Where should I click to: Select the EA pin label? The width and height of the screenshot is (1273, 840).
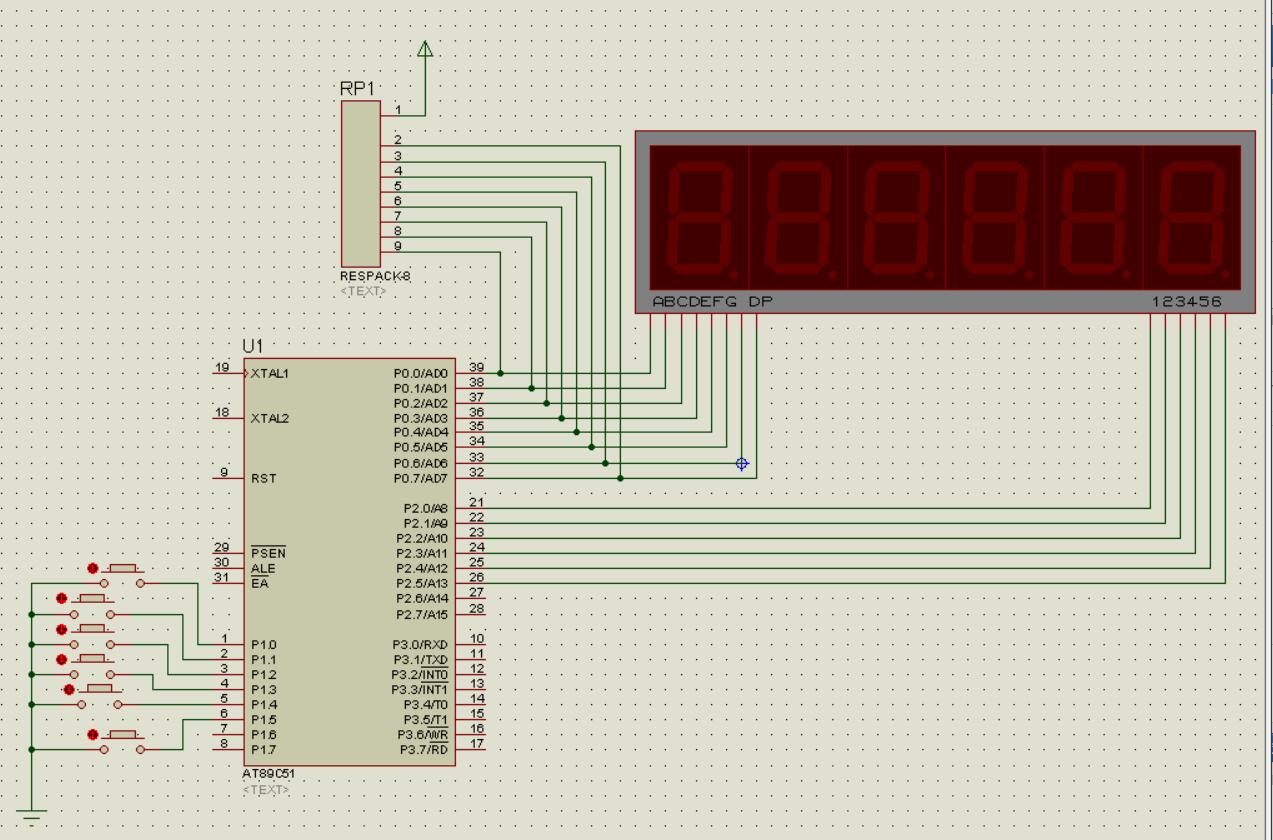(259, 583)
